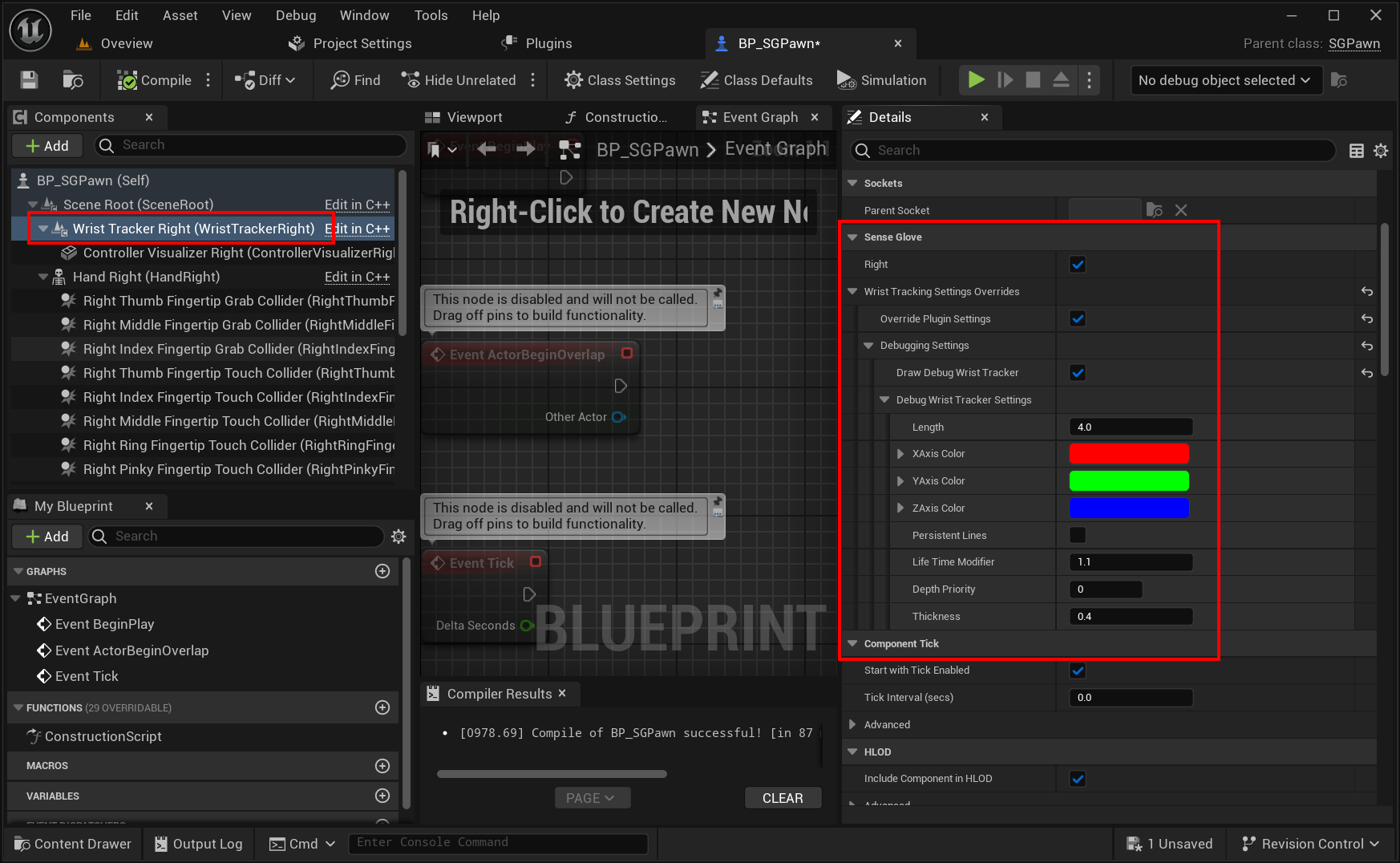1400x863 pixels.
Task: Enable Persistent Lines
Action: pyautogui.click(x=1078, y=535)
